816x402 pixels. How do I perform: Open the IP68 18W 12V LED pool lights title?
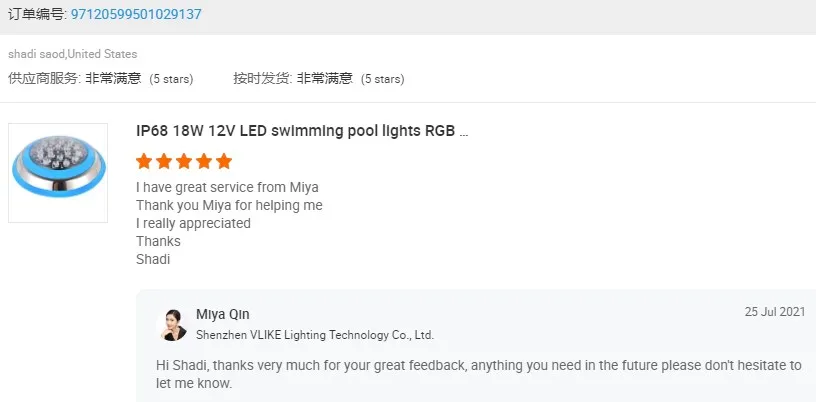tap(301, 130)
